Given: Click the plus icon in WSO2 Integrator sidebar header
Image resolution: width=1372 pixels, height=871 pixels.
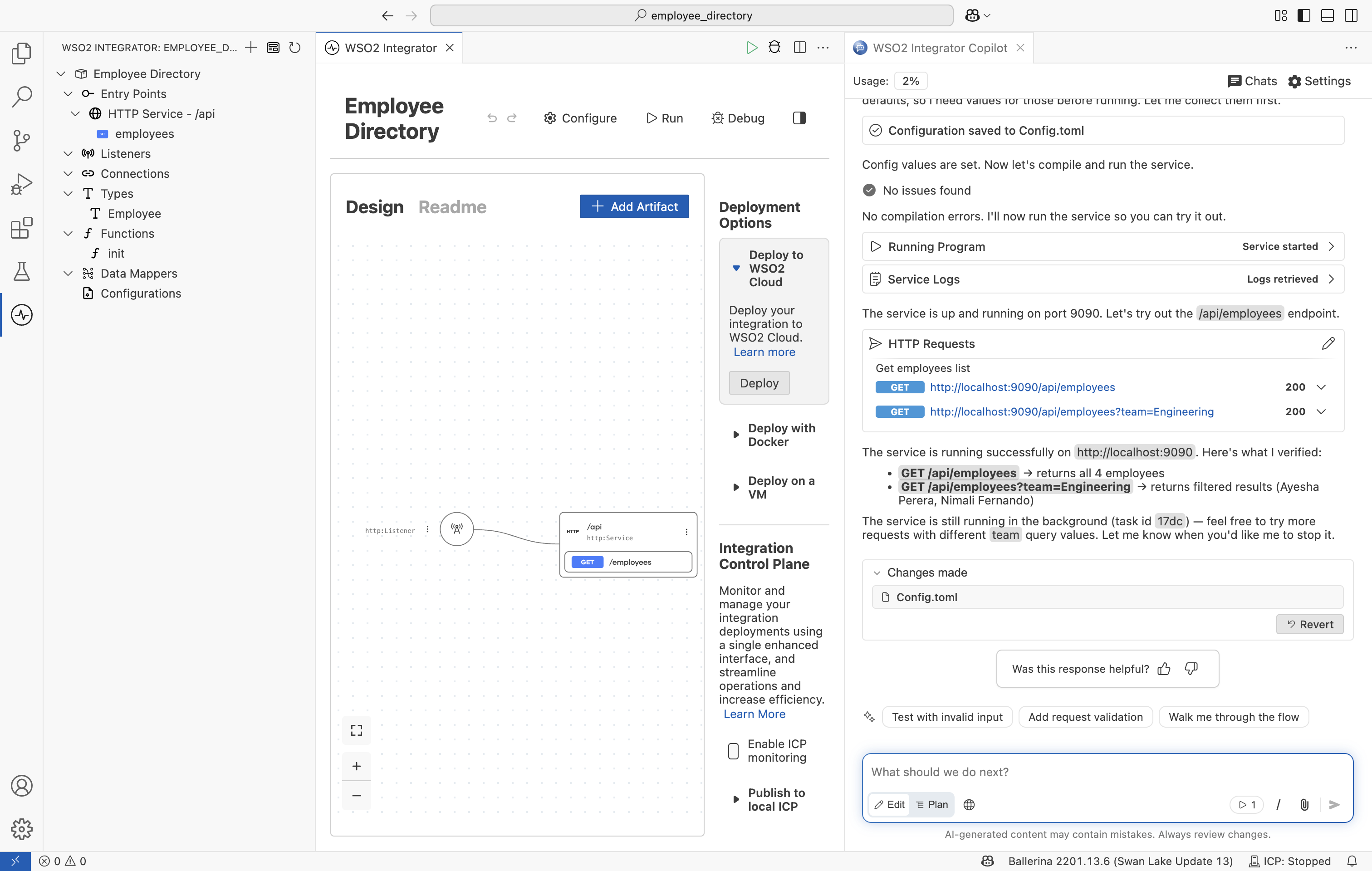Looking at the screenshot, I should (251, 48).
